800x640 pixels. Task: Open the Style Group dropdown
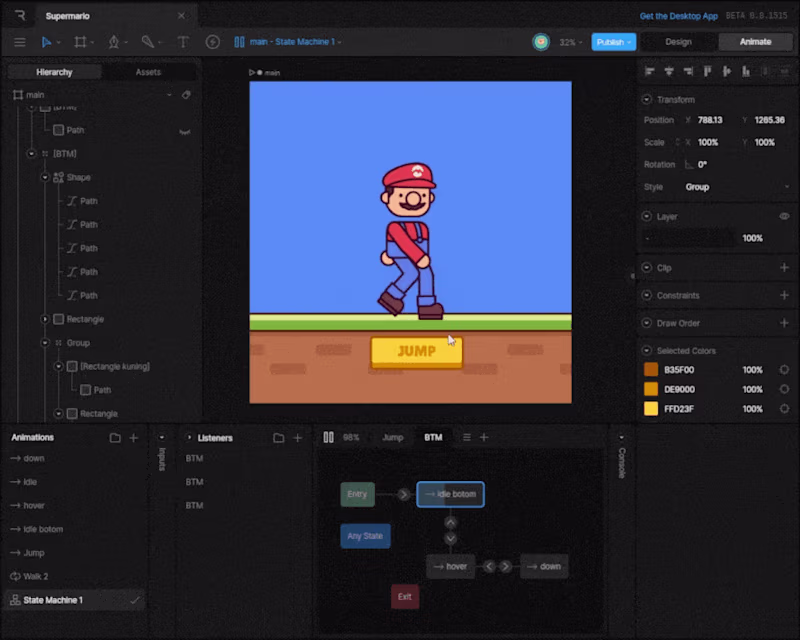click(x=737, y=187)
